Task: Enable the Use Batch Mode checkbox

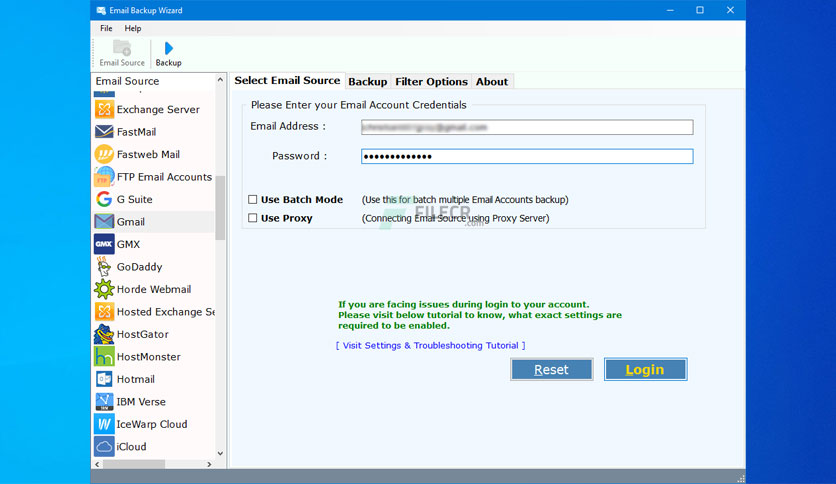Action: [253, 200]
